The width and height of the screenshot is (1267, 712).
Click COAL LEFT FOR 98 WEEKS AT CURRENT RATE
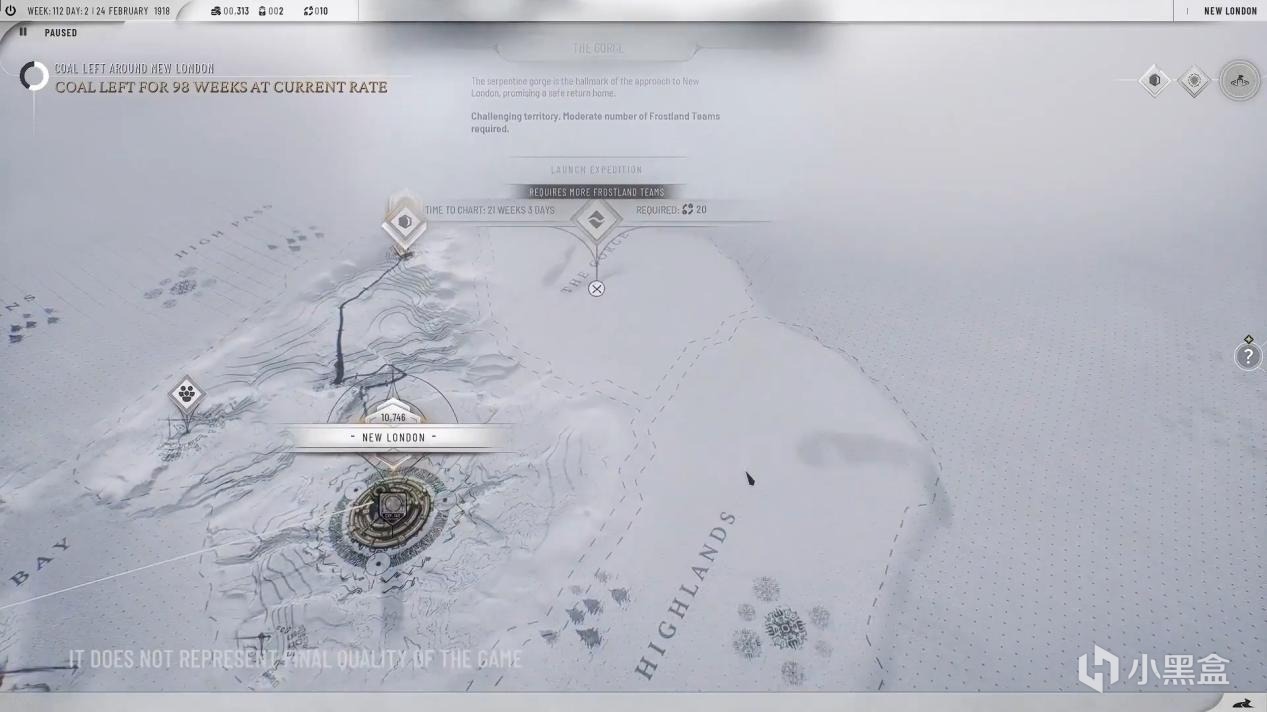pos(221,87)
